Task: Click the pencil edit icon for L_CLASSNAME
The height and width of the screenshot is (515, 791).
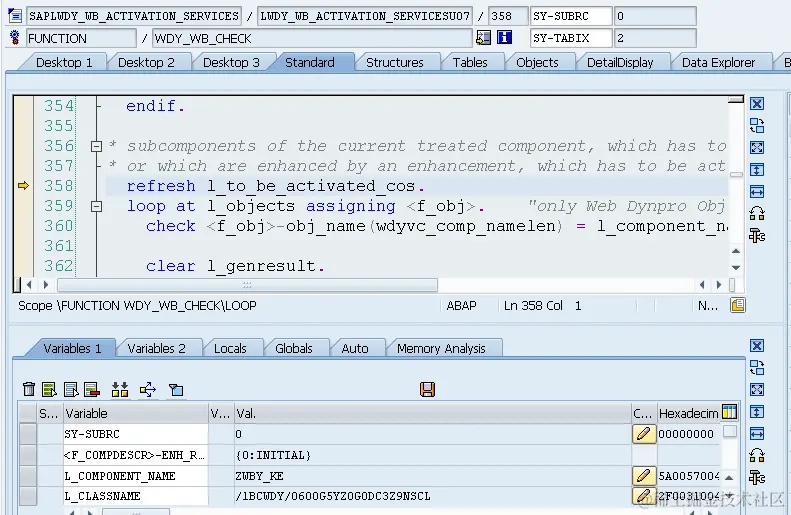Action: tap(644, 496)
